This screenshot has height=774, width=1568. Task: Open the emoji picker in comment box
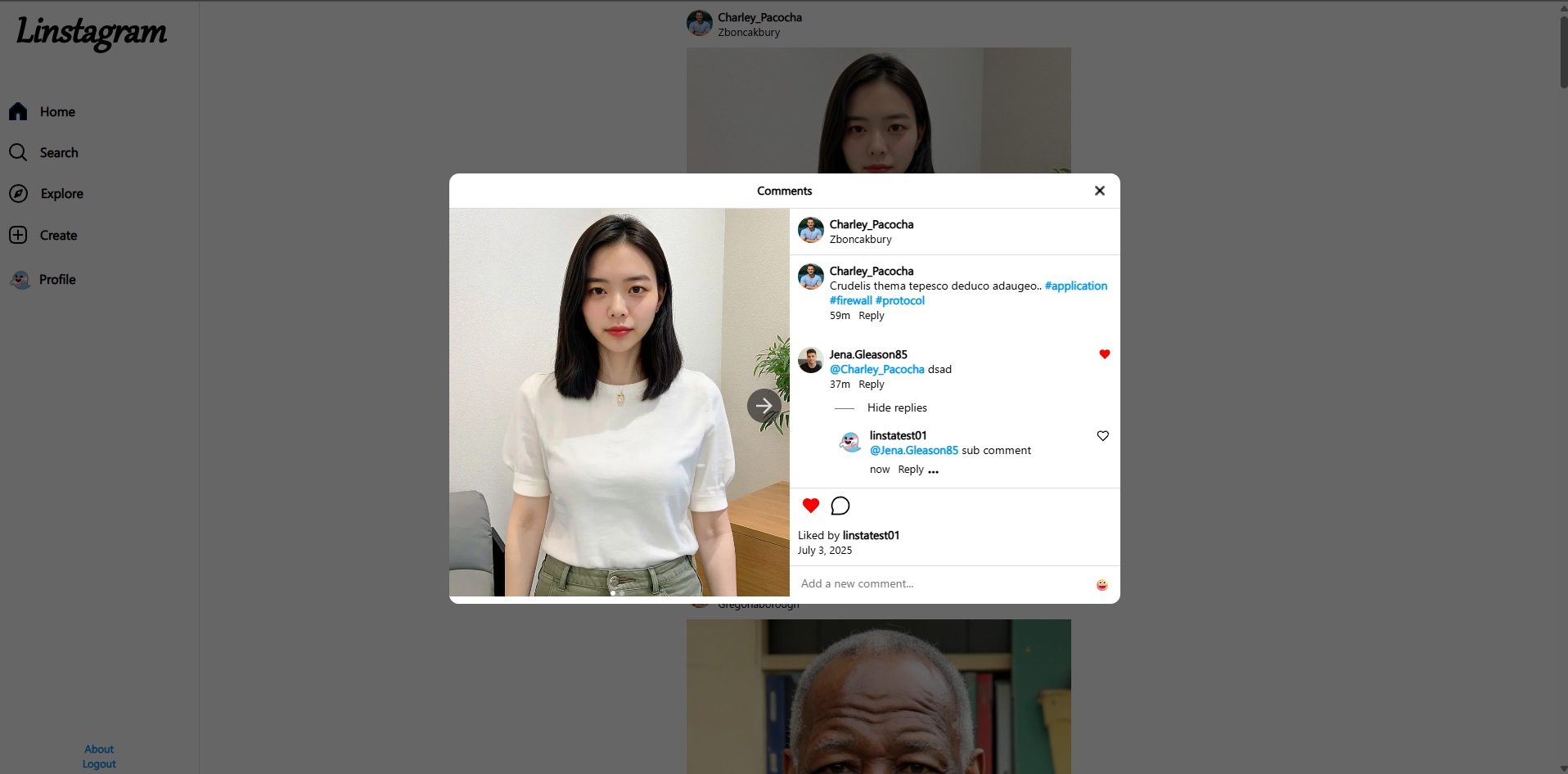(1102, 585)
